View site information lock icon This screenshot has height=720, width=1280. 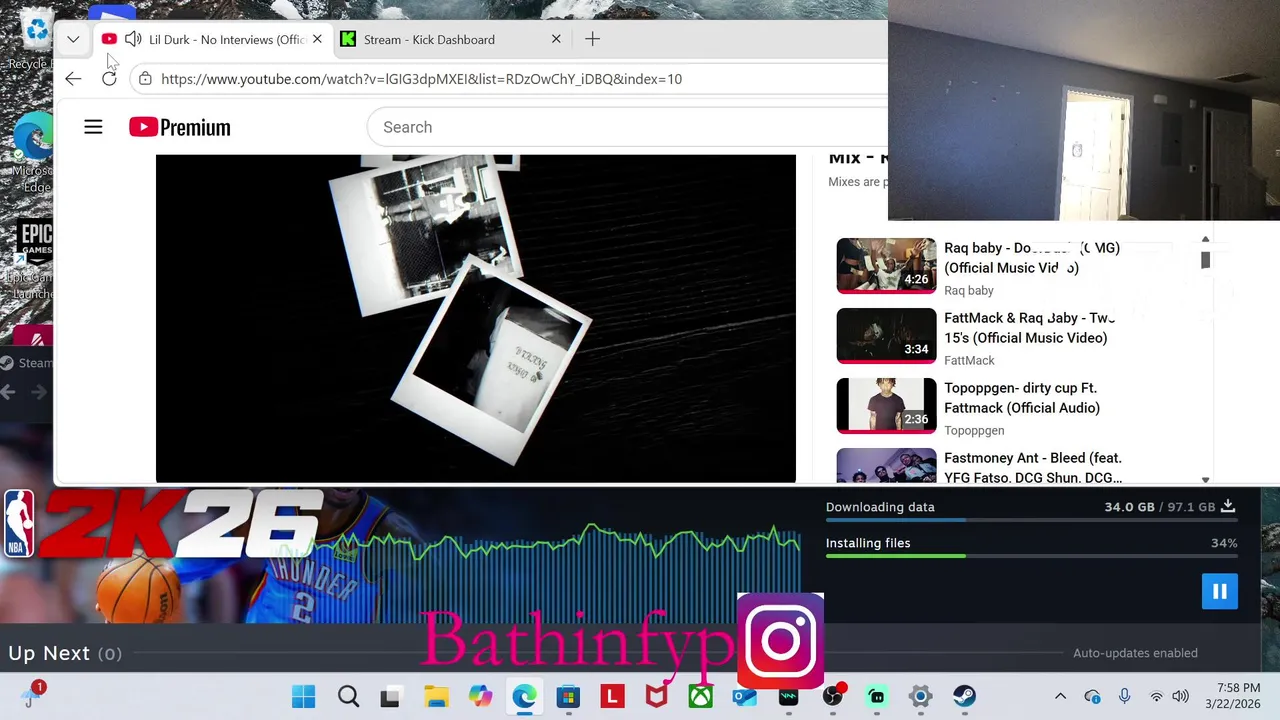click(x=145, y=78)
